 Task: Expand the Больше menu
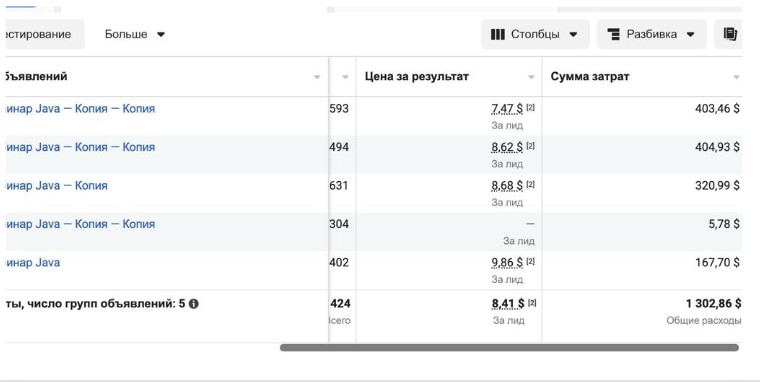pos(135,34)
